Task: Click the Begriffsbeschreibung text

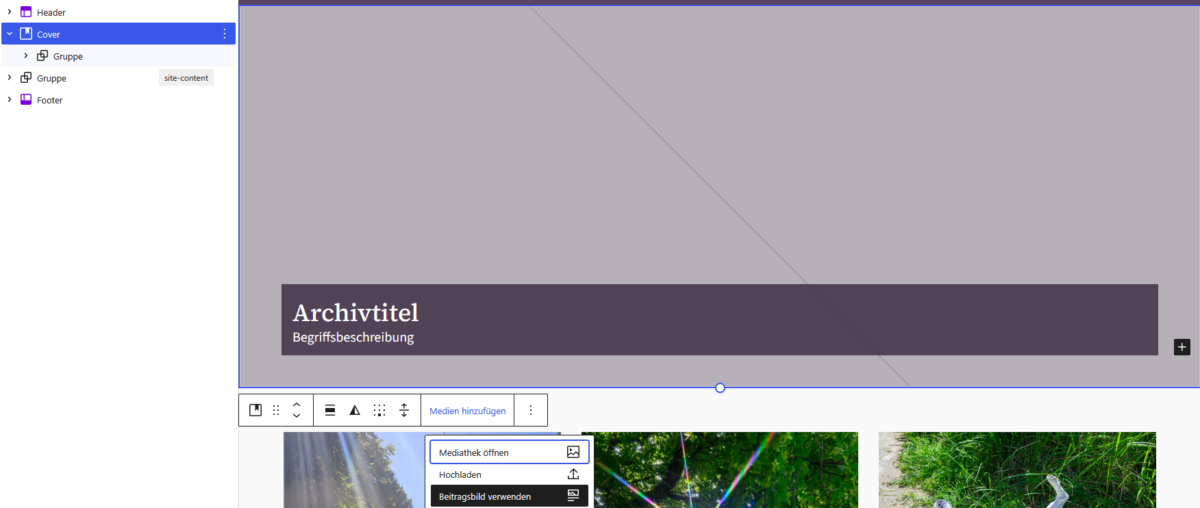Action: point(353,338)
